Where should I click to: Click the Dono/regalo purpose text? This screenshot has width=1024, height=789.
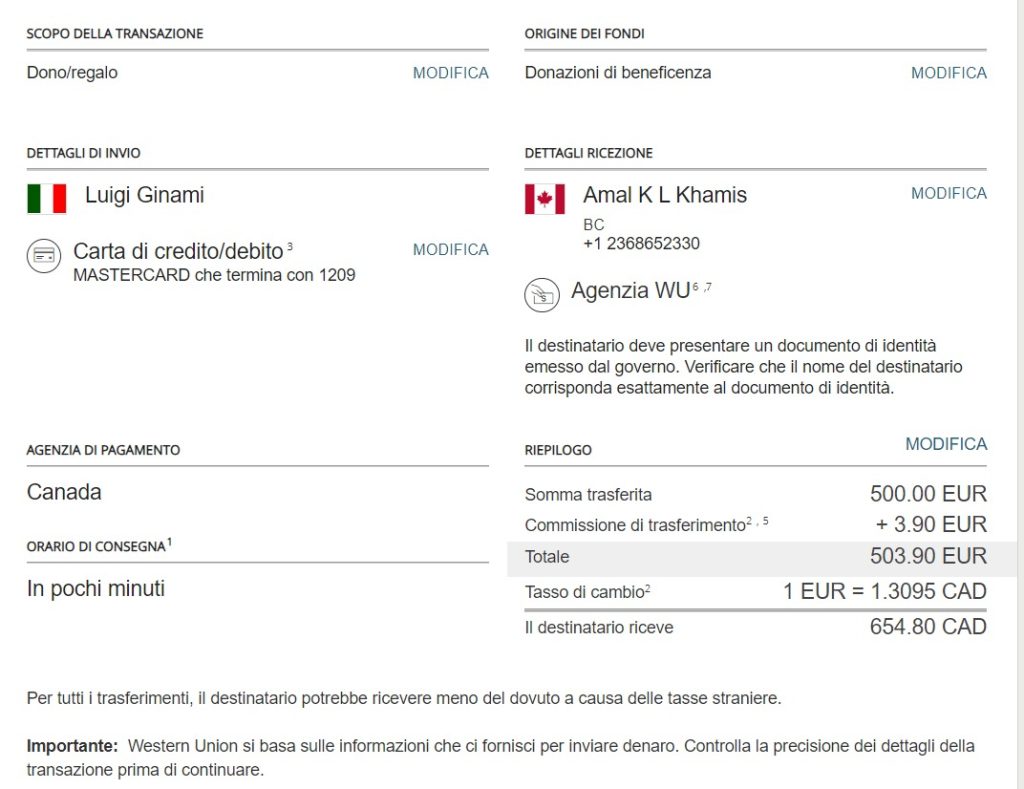[72, 73]
